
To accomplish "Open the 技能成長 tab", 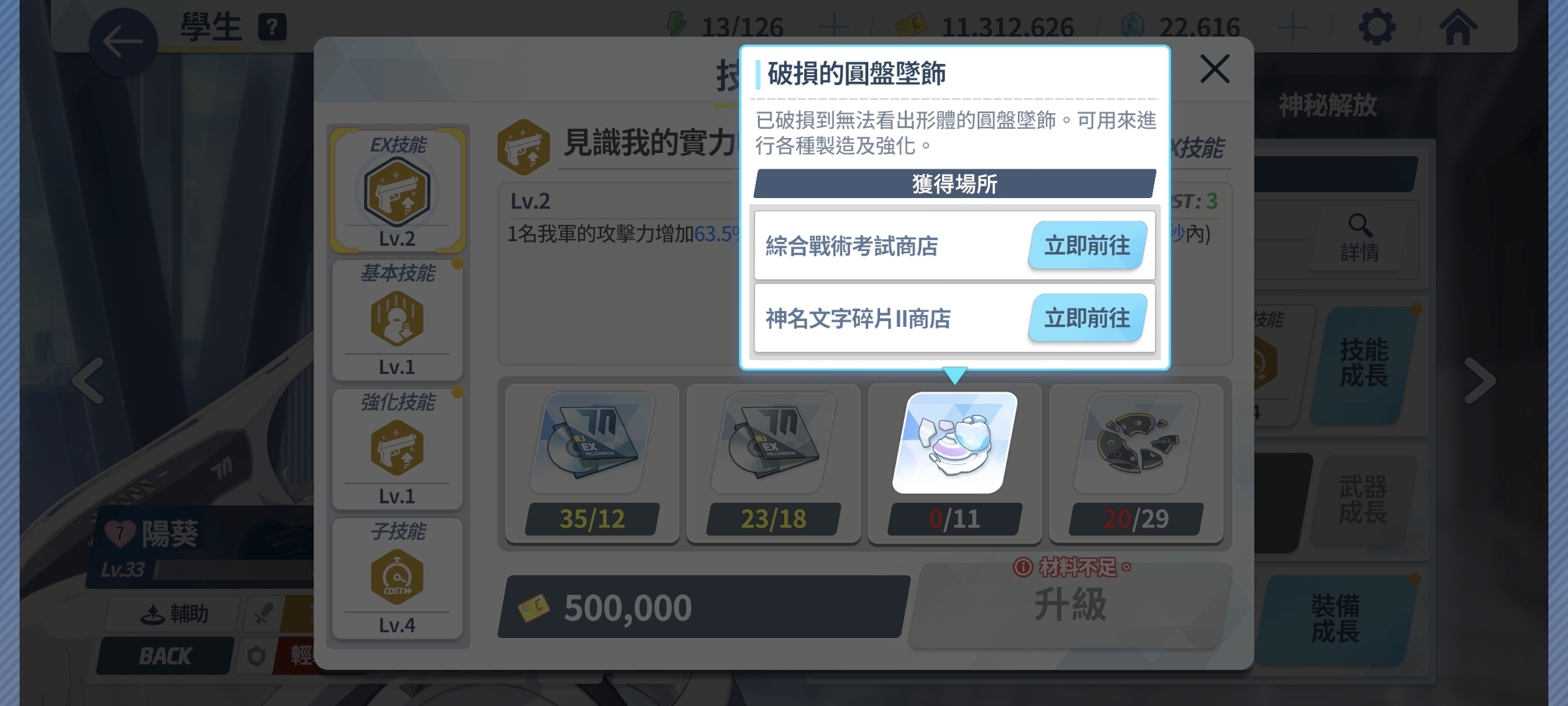I will pyautogui.click(x=1364, y=363).
